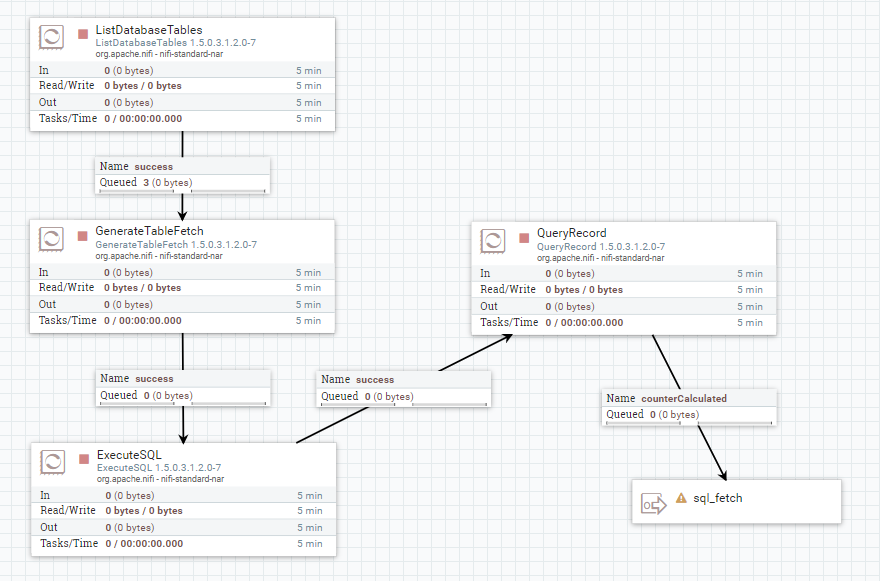Click the QueryRecord processor icon
This screenshot has height=581, width=880.
point(493,241)
